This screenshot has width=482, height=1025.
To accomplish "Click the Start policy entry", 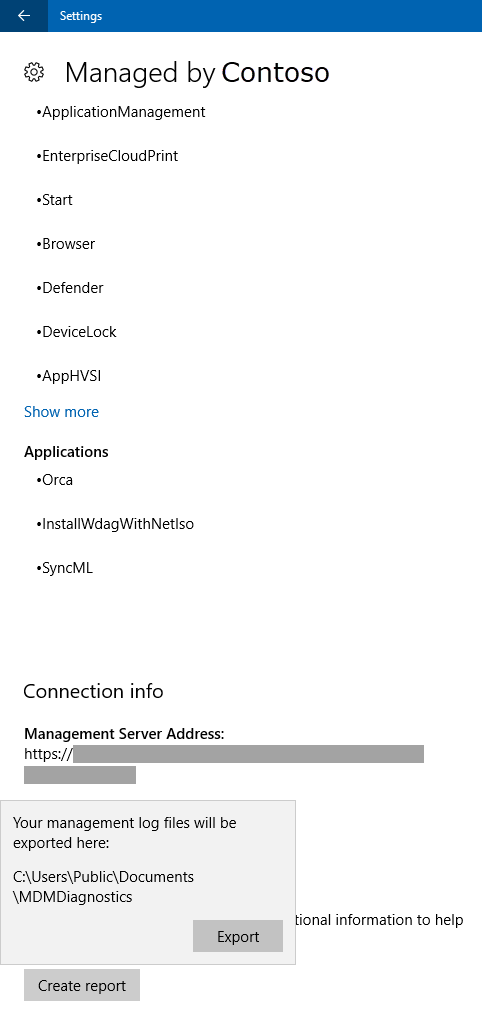I will (x=54, y=200).
